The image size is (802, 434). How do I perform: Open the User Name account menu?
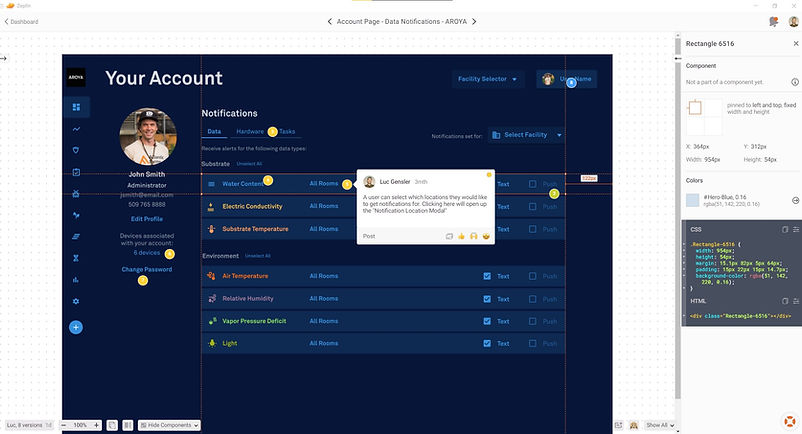(x=567, y=79)
